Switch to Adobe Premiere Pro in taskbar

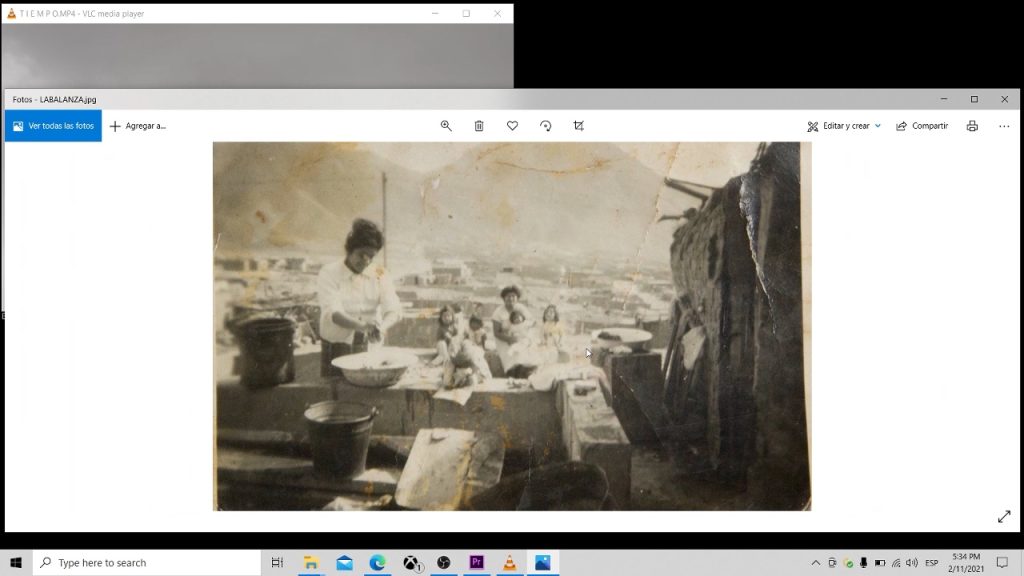(477, 562)
